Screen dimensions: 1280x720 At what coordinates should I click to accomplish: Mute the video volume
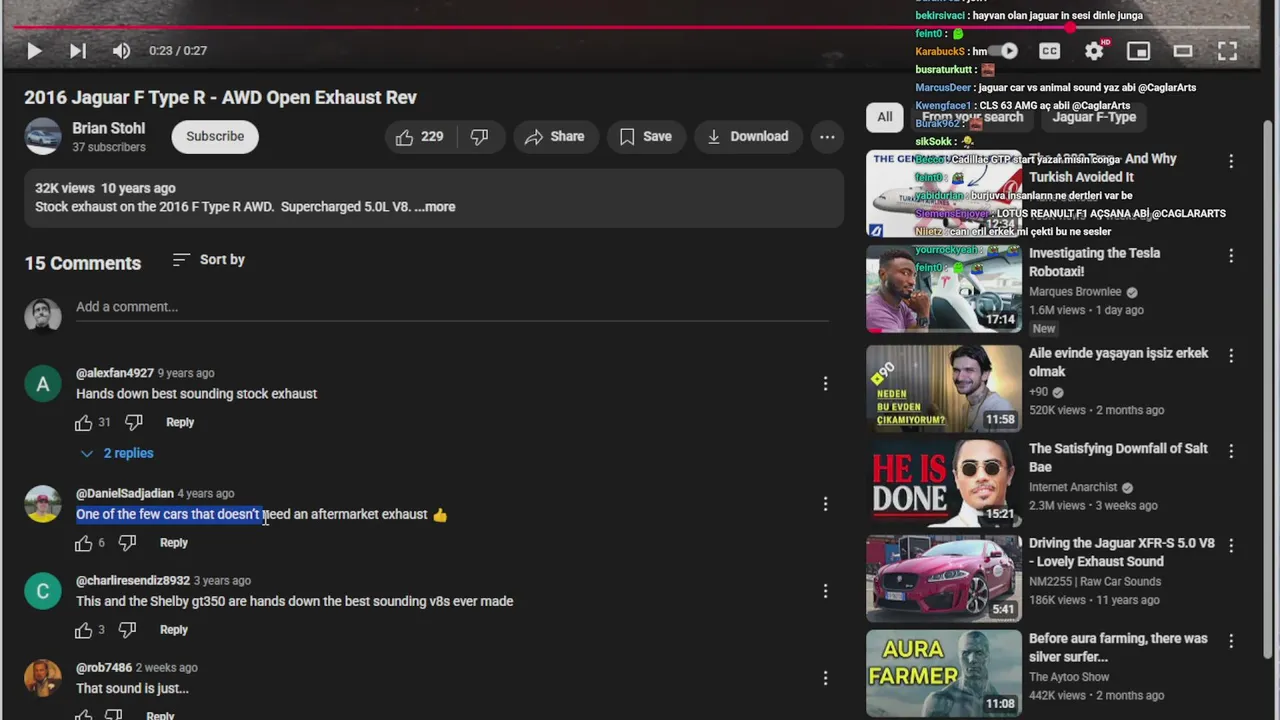click(121, 51)
